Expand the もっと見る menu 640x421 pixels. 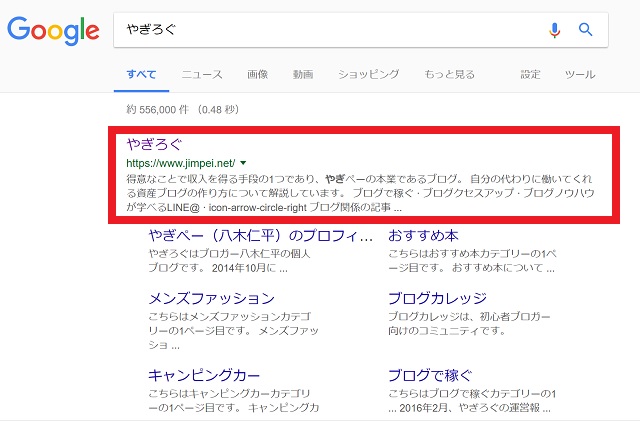[x=449, y=75]
